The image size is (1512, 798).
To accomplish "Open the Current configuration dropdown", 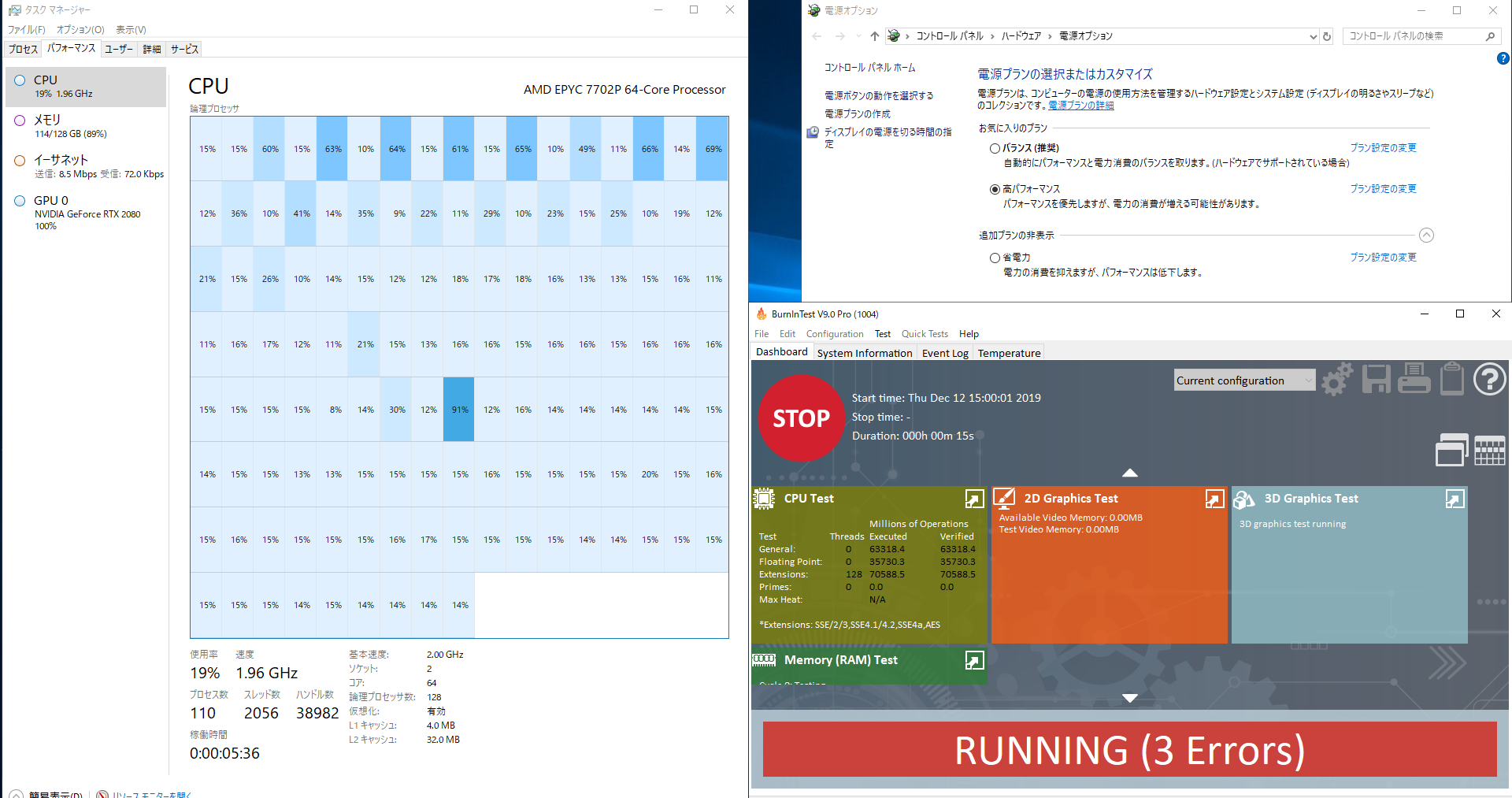I will (x=1244, y=380).
